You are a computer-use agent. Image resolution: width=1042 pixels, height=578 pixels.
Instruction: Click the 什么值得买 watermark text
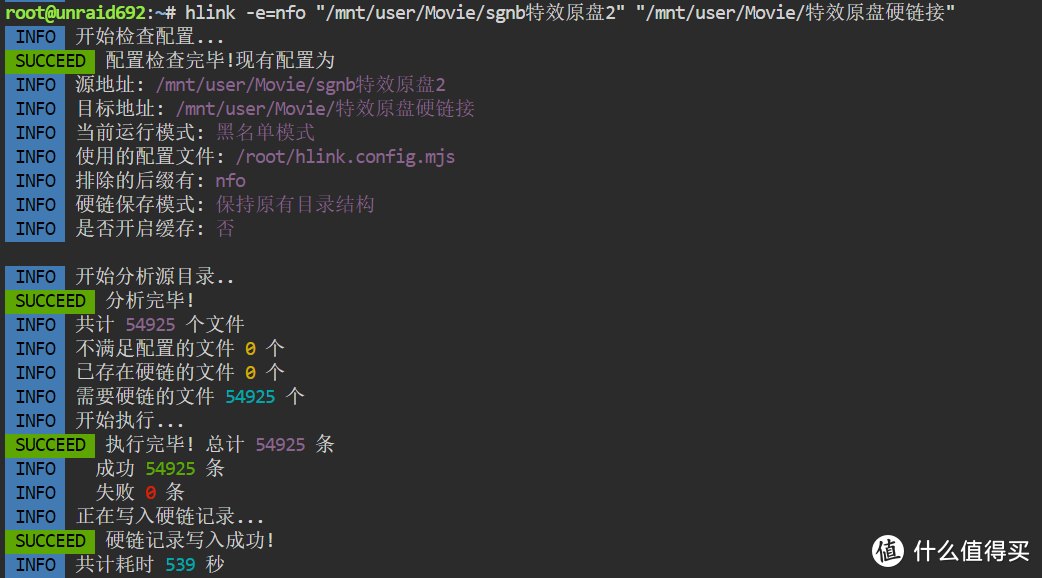[971, 551]
